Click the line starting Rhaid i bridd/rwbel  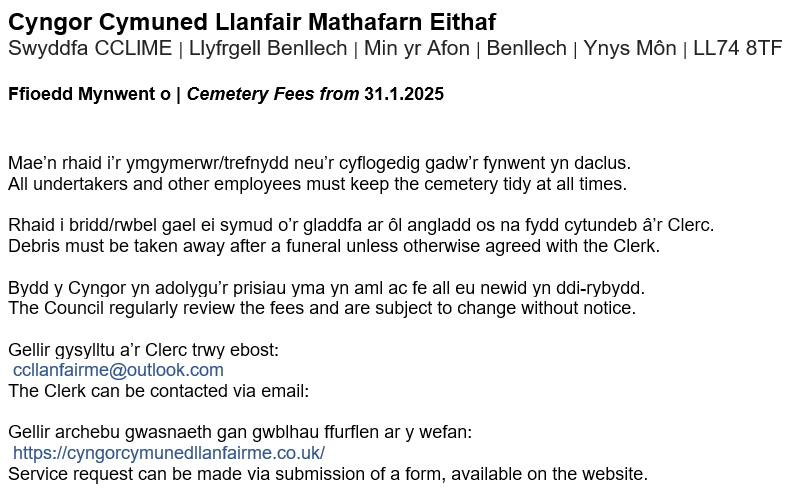click(360, 225)
